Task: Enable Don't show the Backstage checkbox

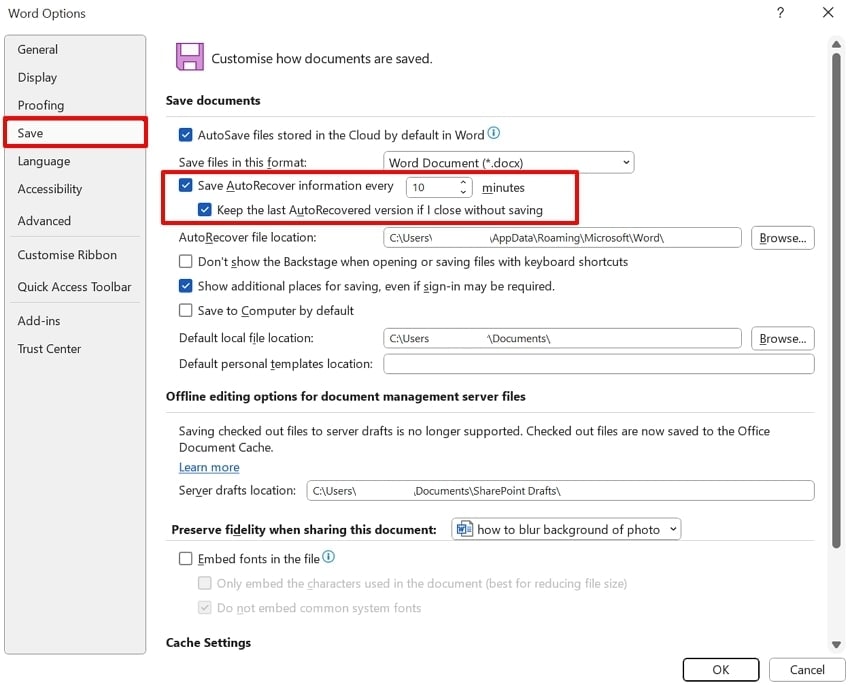Action: point(185,262)
